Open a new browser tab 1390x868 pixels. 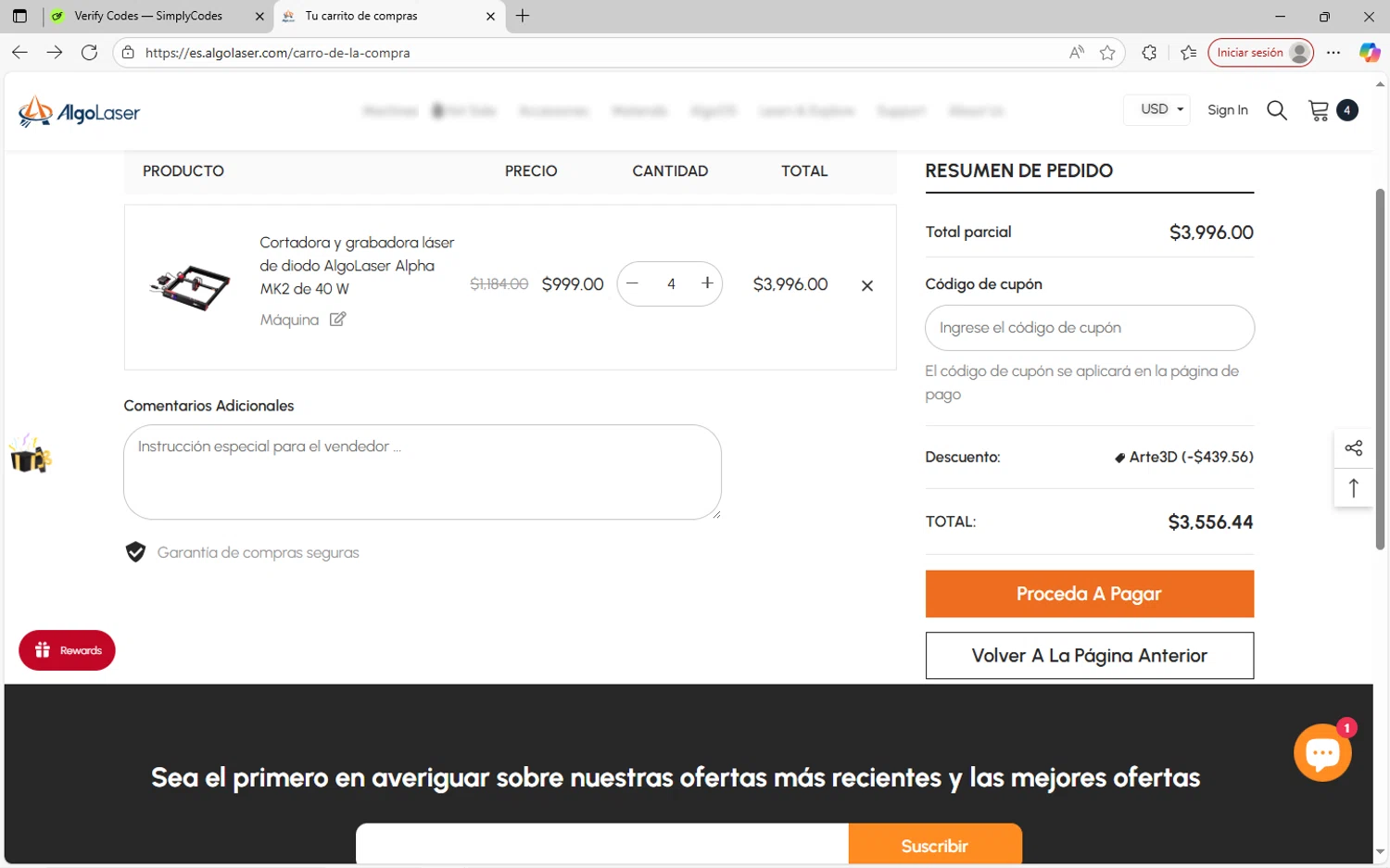click(x=523, y=16)
